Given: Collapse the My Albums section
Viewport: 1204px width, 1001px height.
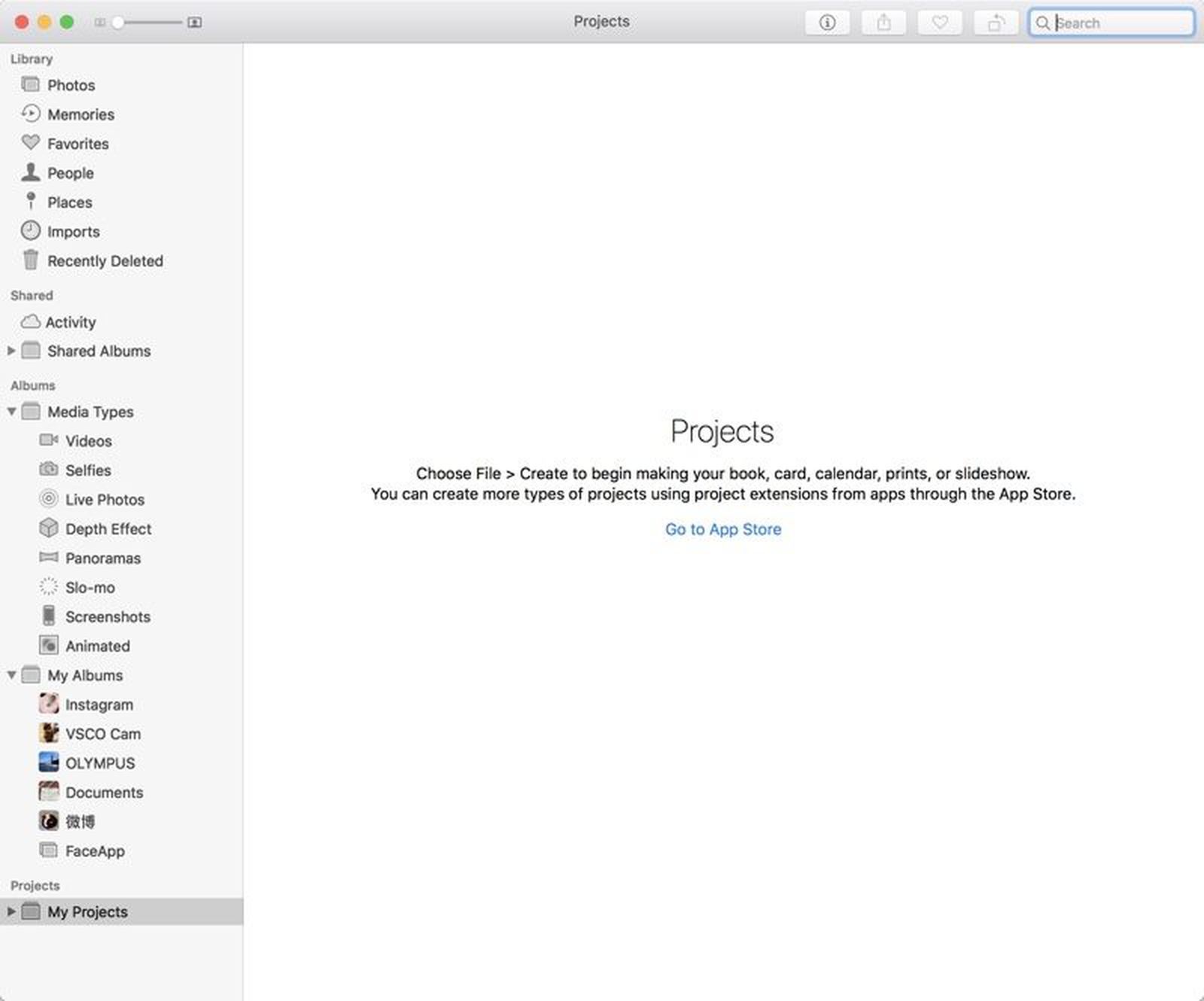Looking at the screenshot, I should coord(11,675).
